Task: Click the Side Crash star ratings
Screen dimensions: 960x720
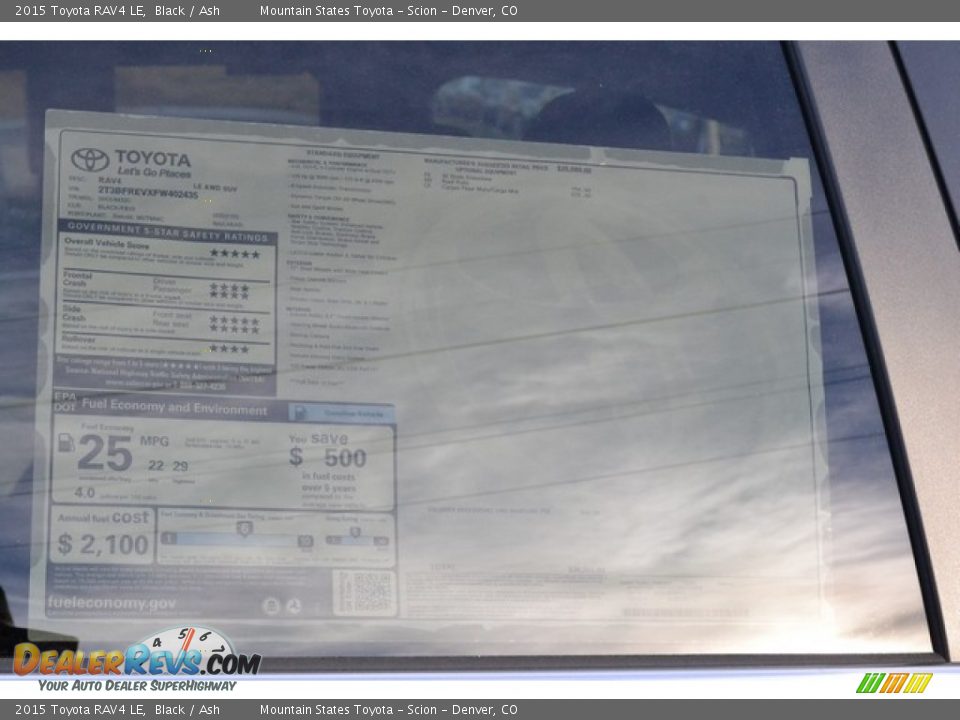Action: 232,323
